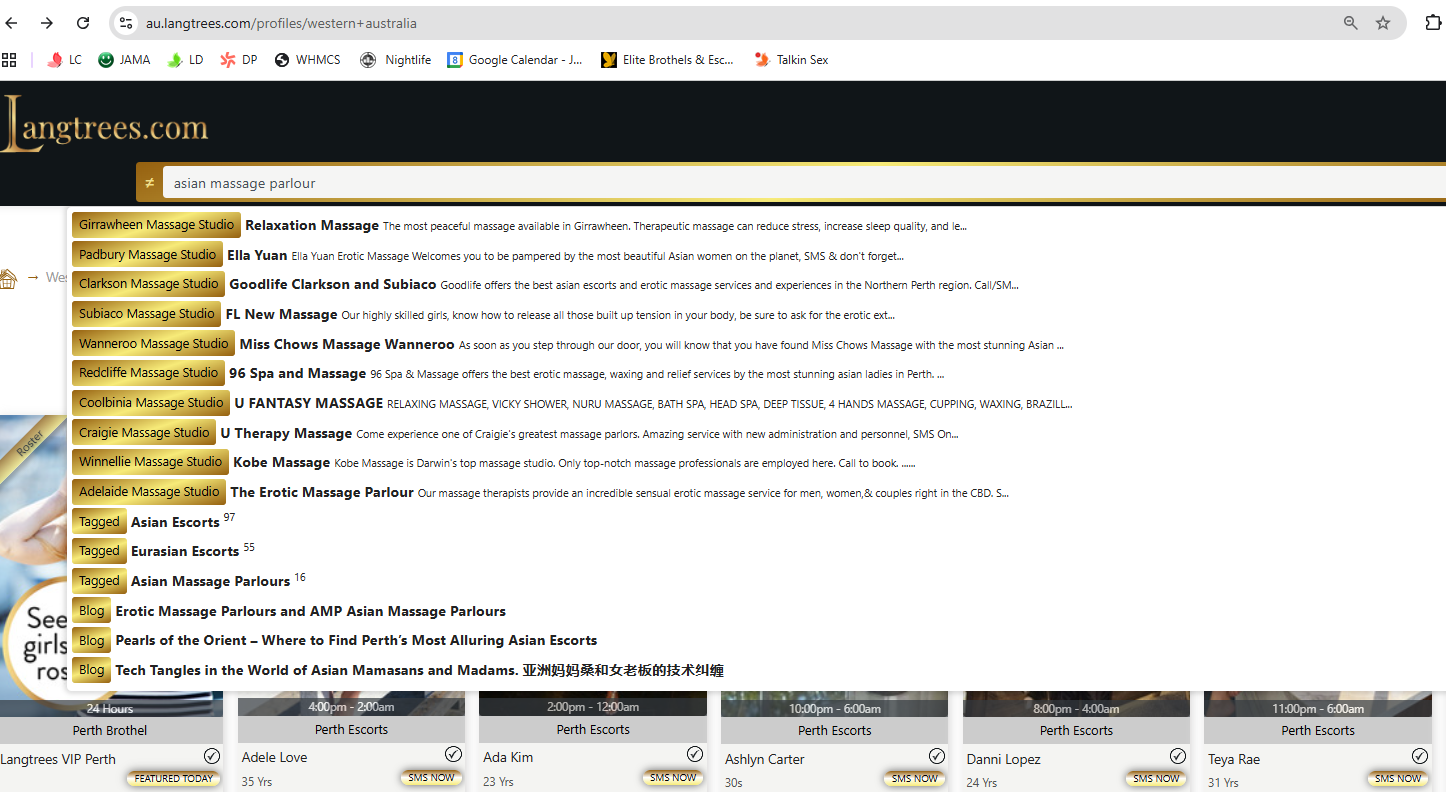This screenshot has width=1446, height=792.
Task: Open the U FANTASY MASSAGE result
Action: (309, 403)
